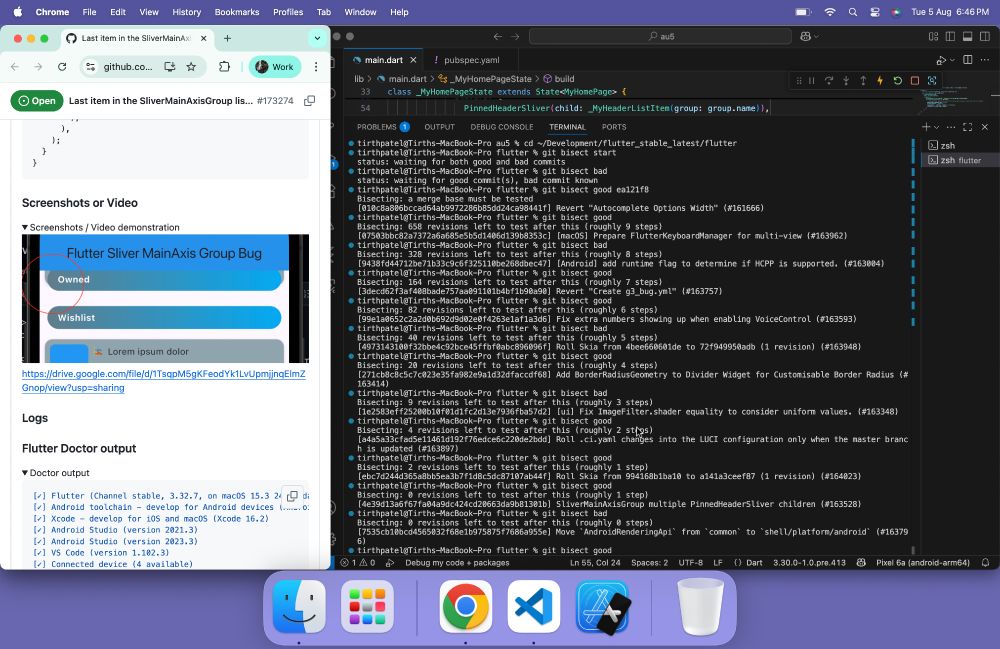Stop debugging with the red square icon
This screenshot has height=649, width=1000.
[915, 81]
